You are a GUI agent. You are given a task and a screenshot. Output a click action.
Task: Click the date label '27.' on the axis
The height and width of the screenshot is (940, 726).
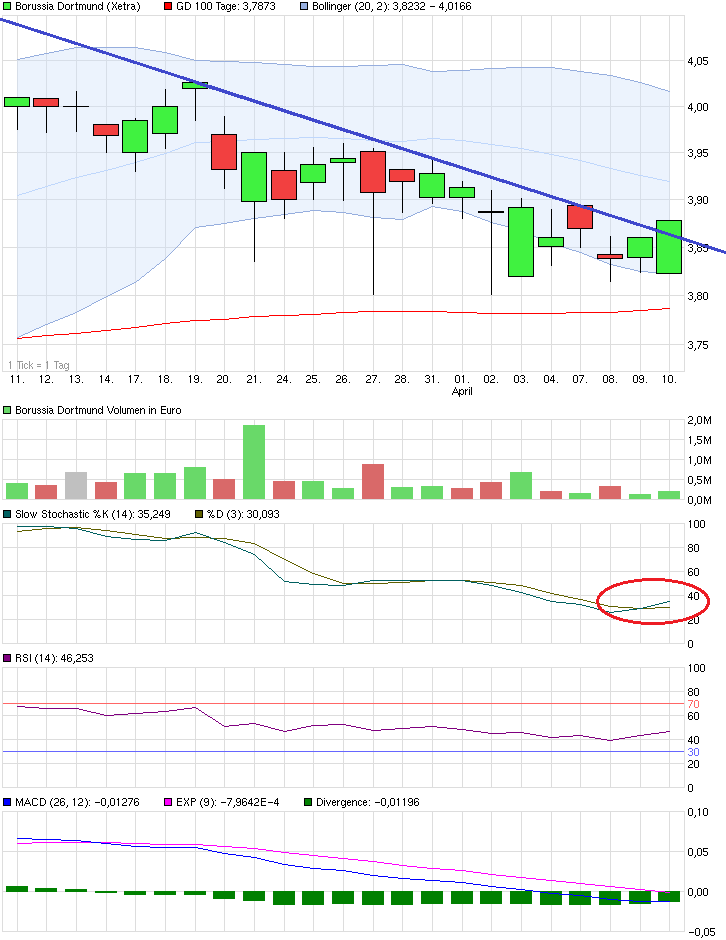coord(372,379)
